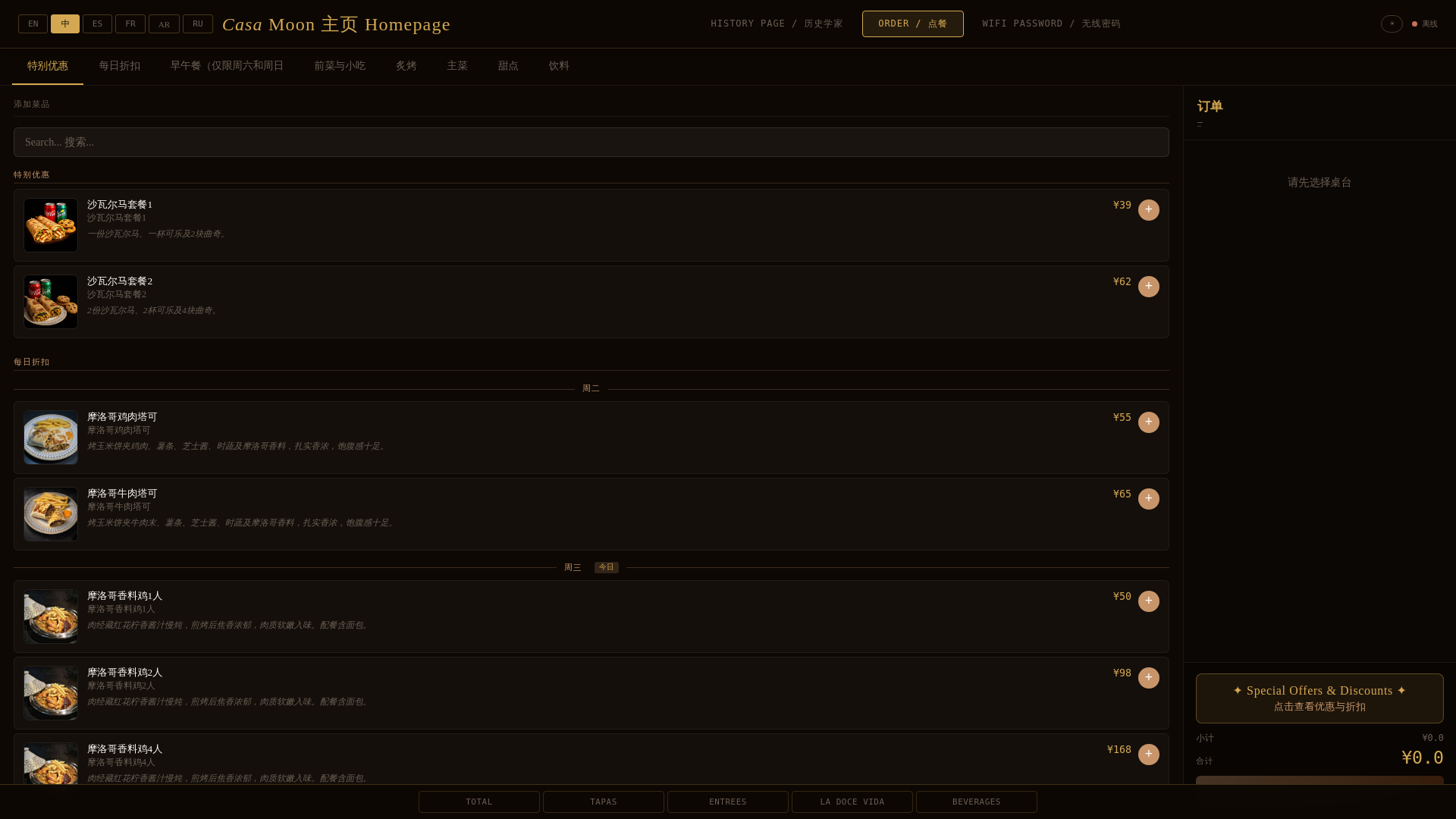
Task: Open 摩洛哥香料鸡1人 dish thumbnail
Action: tap(51, 617)
